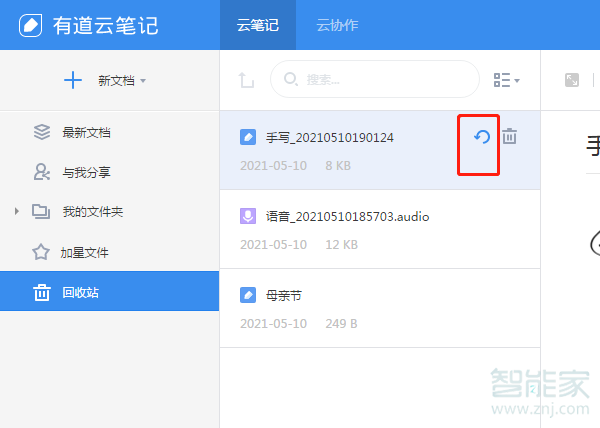This screenshot has width=600, height=428.
Task: Open 最新文档 in the sidebar
Action: (x=85, y=132)
